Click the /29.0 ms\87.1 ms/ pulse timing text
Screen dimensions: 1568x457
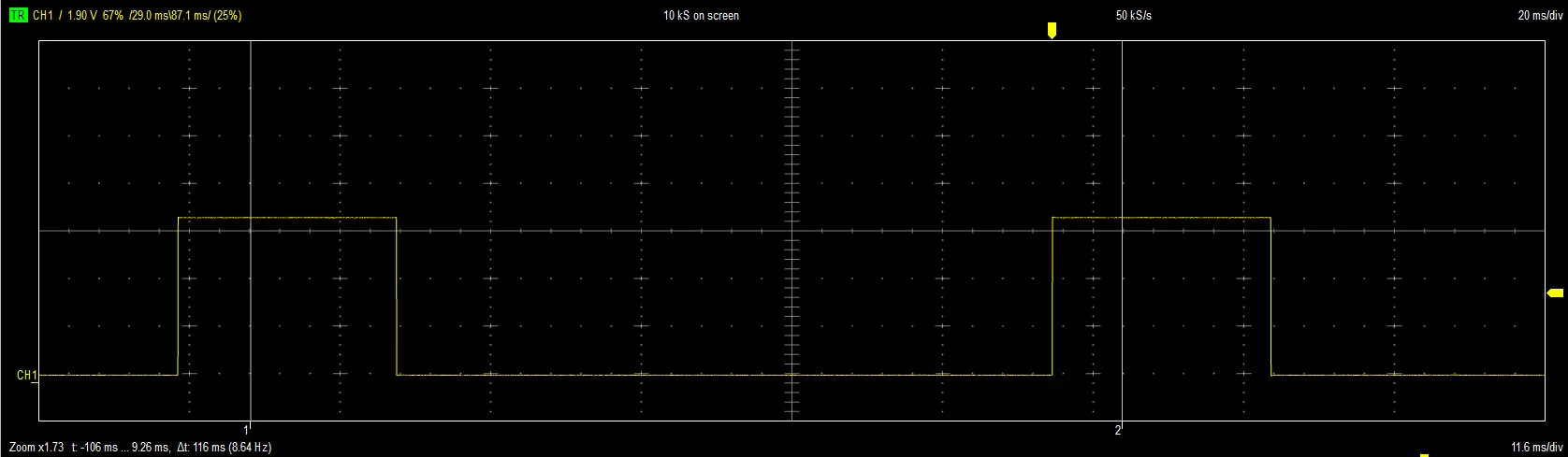click(x=169, y=16)
